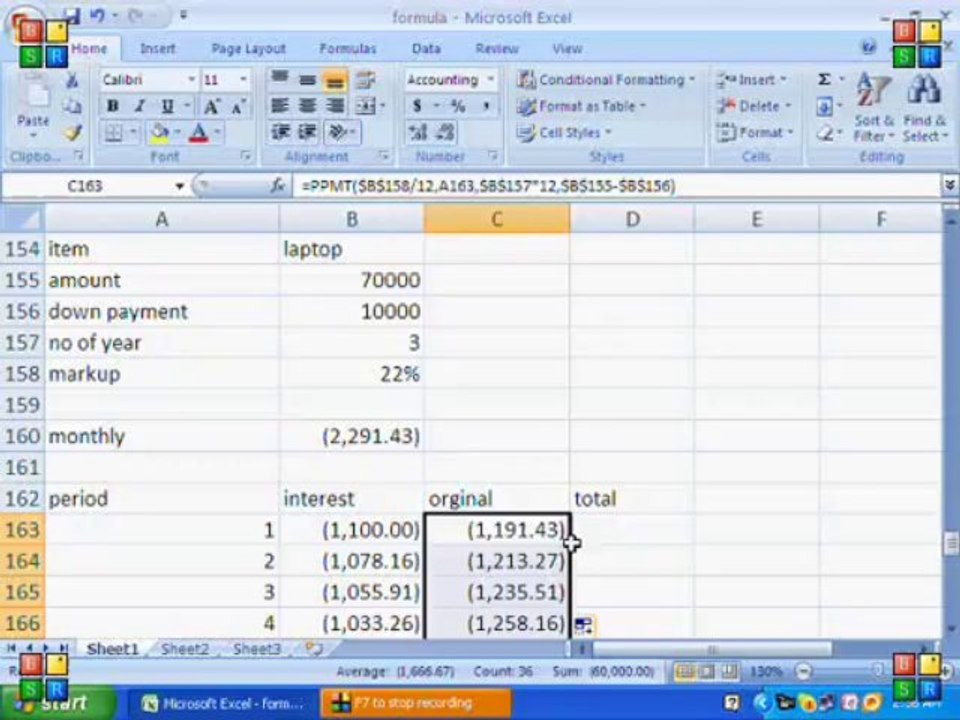
Task: Click the Save icon in Quick Access
Action: tap(72, 15)
